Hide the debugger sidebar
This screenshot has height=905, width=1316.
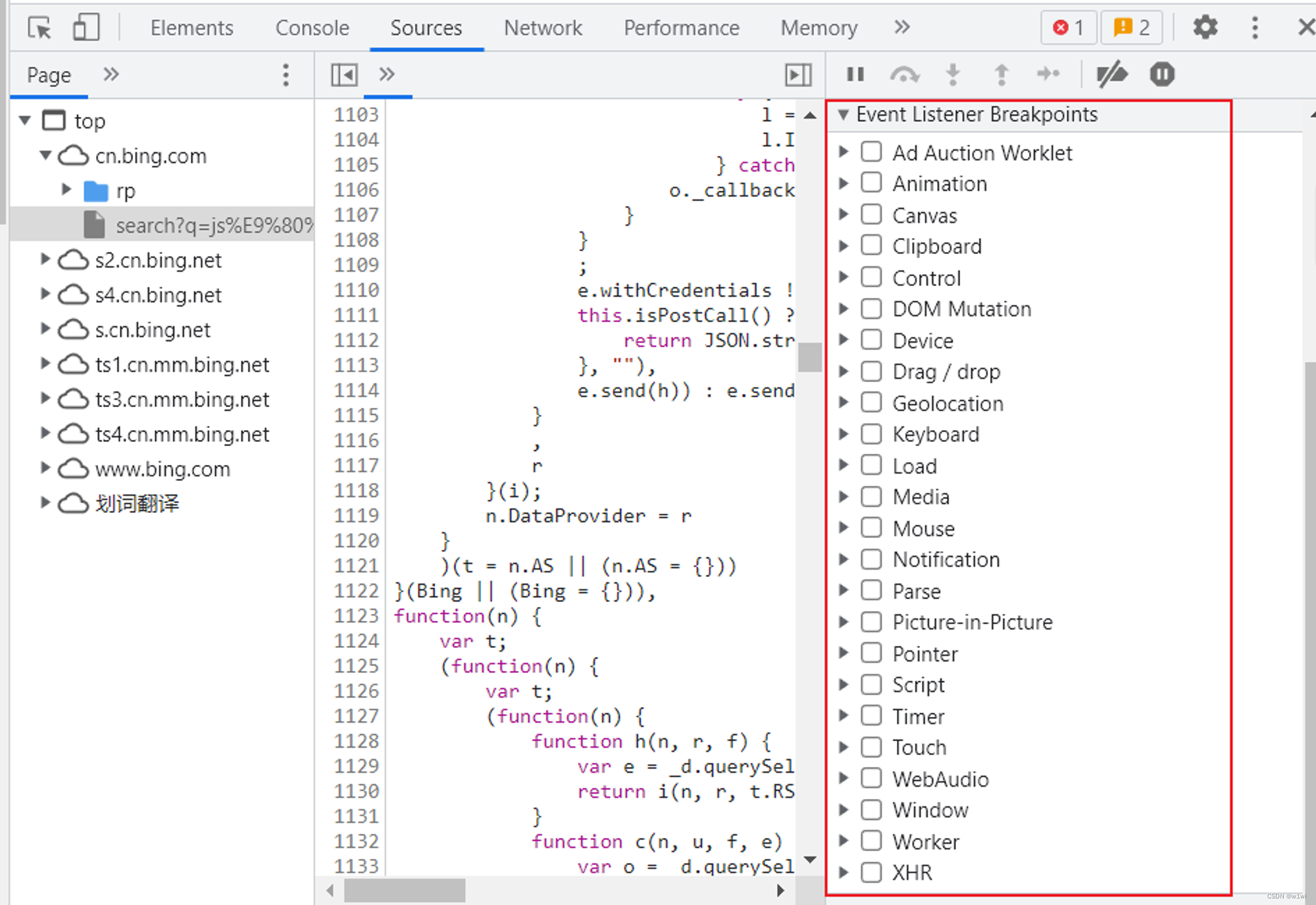pyautogui.click(x=798, y=75)
